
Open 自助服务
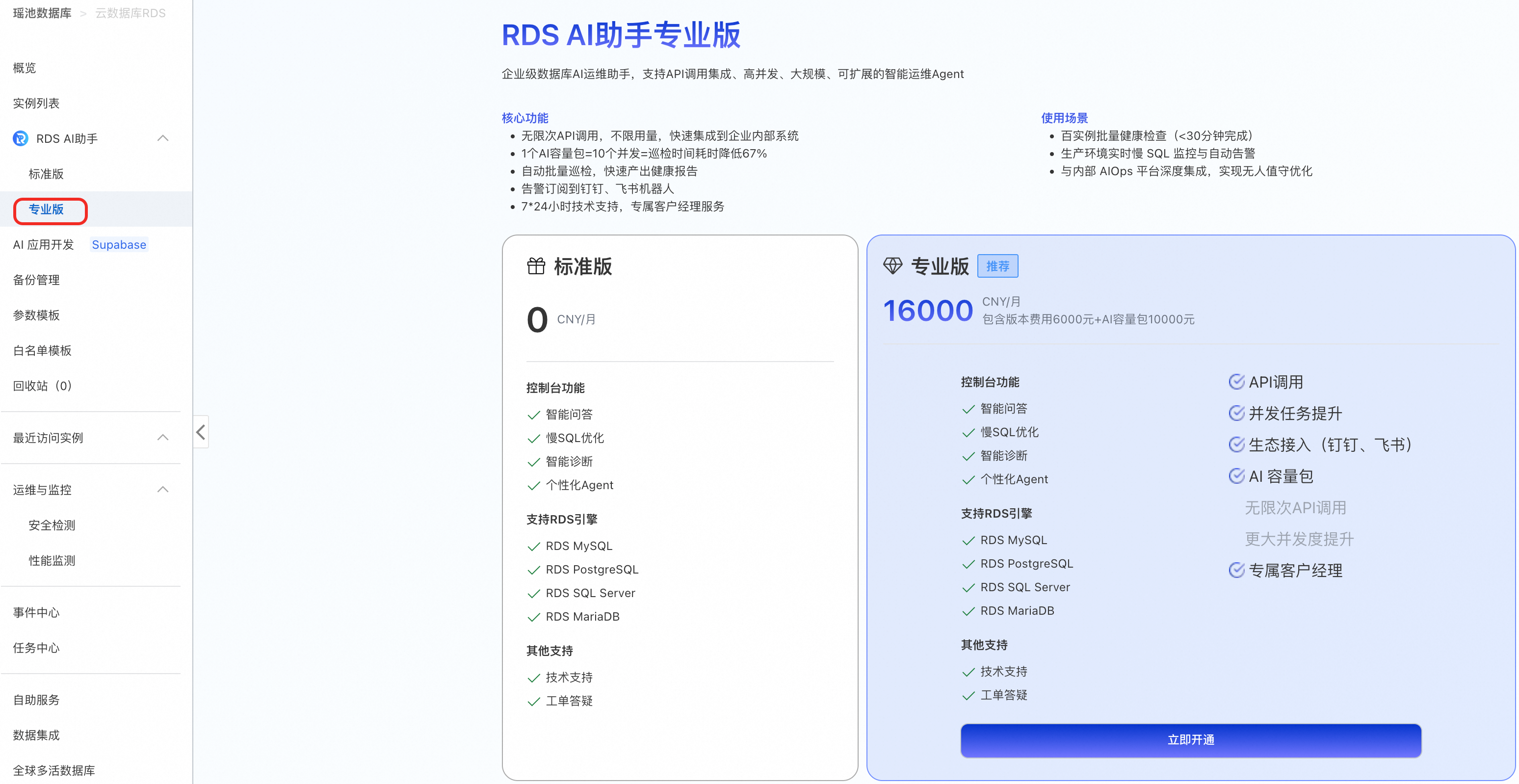(x=37, y=700)
